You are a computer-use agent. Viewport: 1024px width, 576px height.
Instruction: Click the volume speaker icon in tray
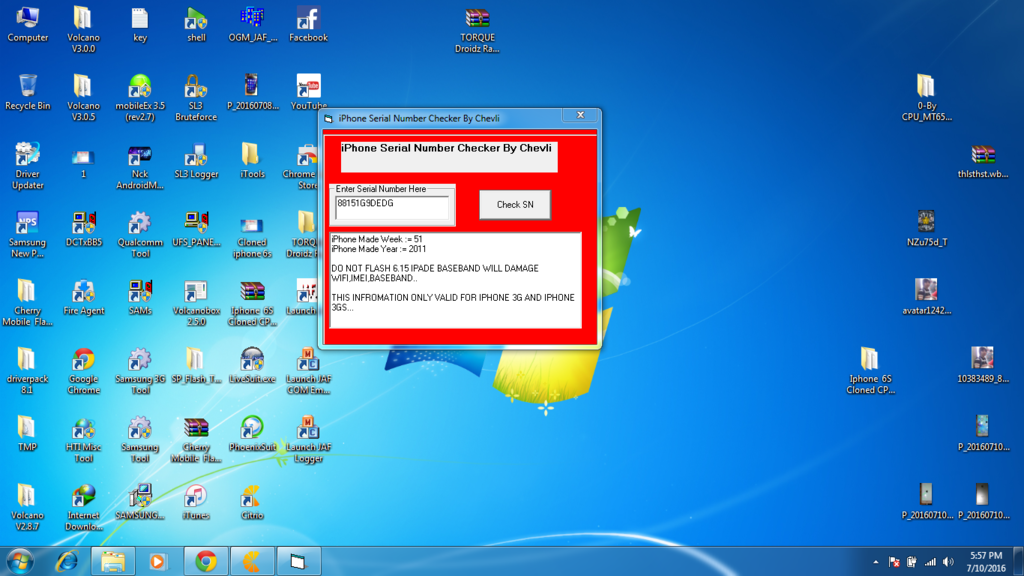click(948, 562)
